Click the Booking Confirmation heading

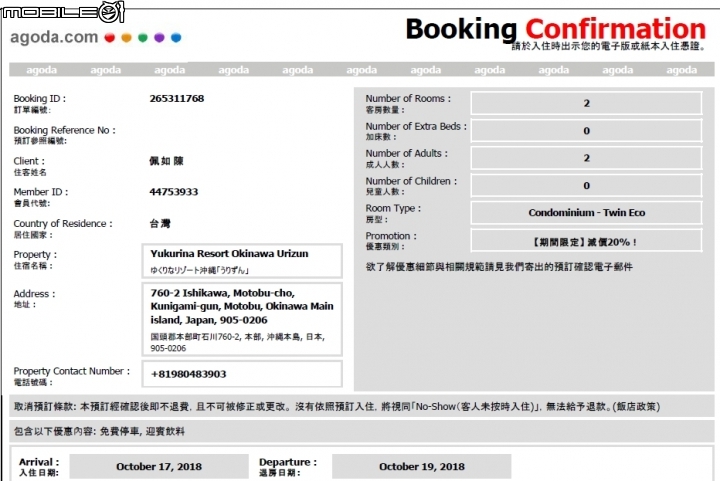coord(556,29)
